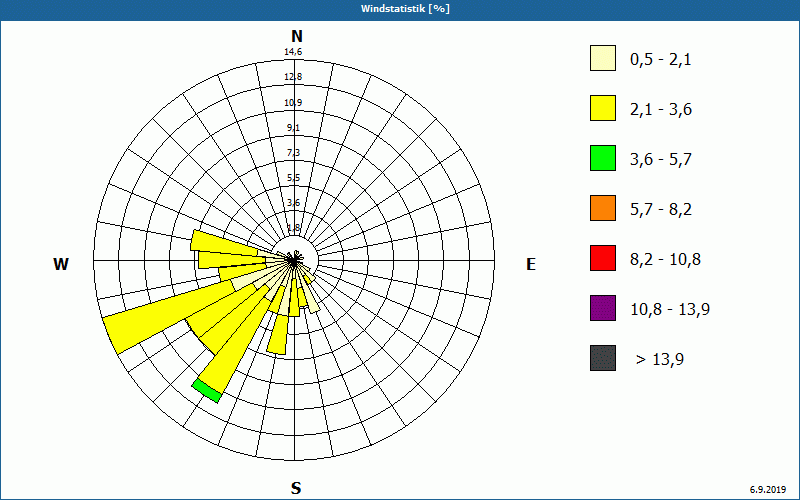Click the 3,6 radial axis value

tap(293, 203)
